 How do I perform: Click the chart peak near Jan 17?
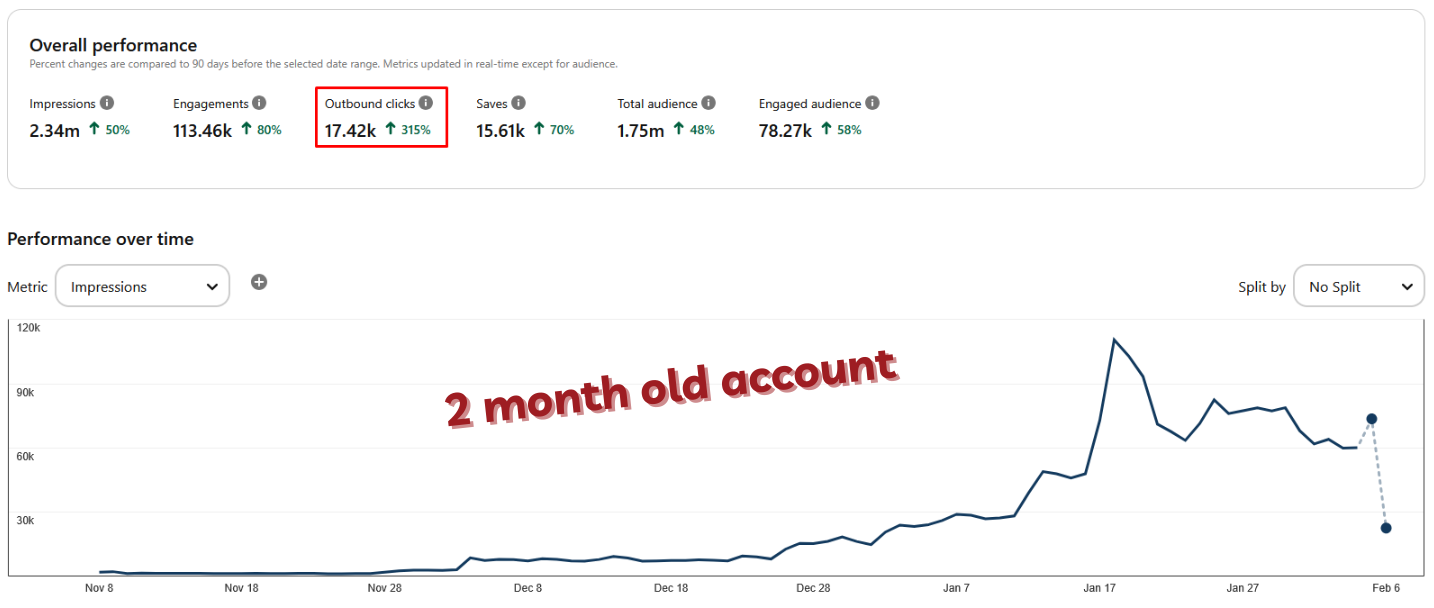[x=1114, y=340]
